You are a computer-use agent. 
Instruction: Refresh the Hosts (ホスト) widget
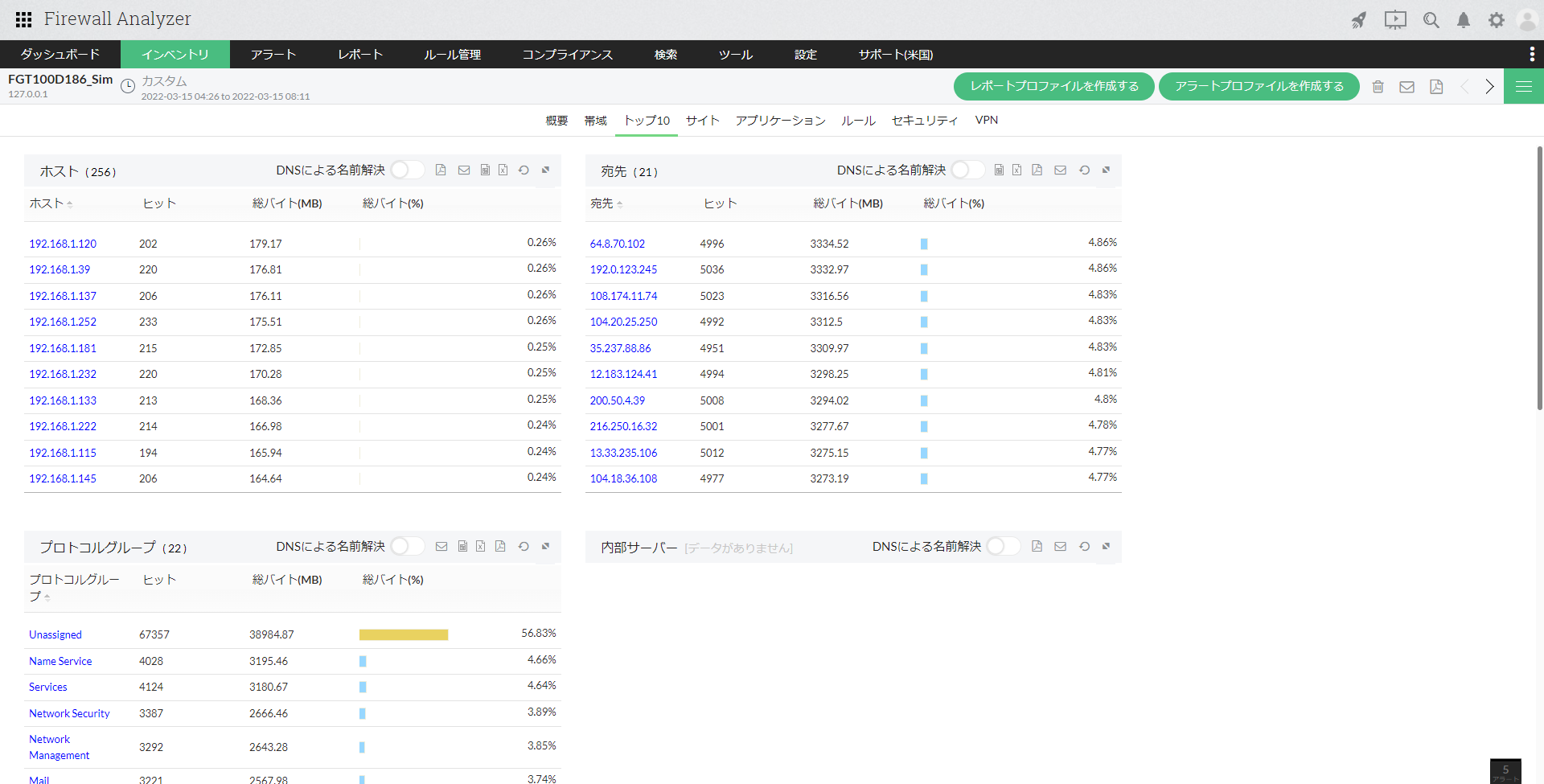524,170
